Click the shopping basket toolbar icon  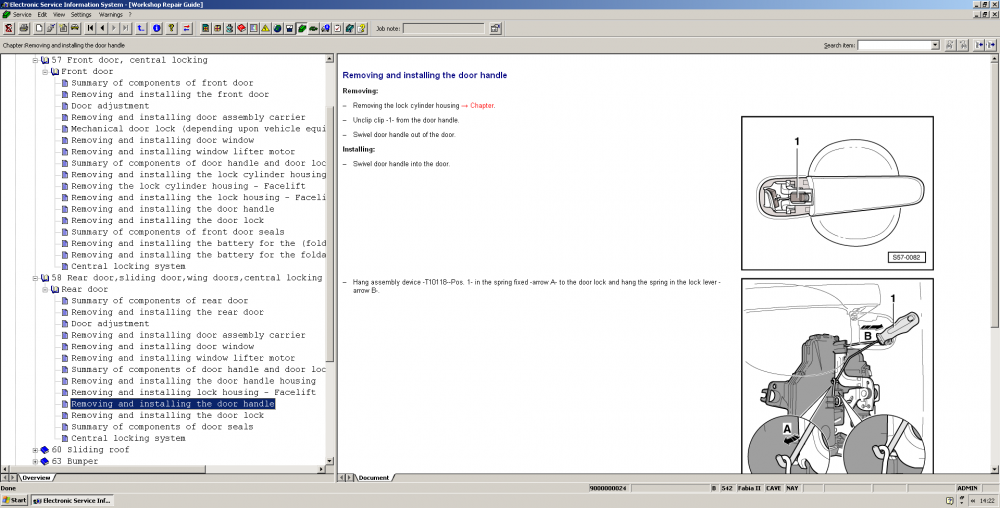[x=290, y=28]
